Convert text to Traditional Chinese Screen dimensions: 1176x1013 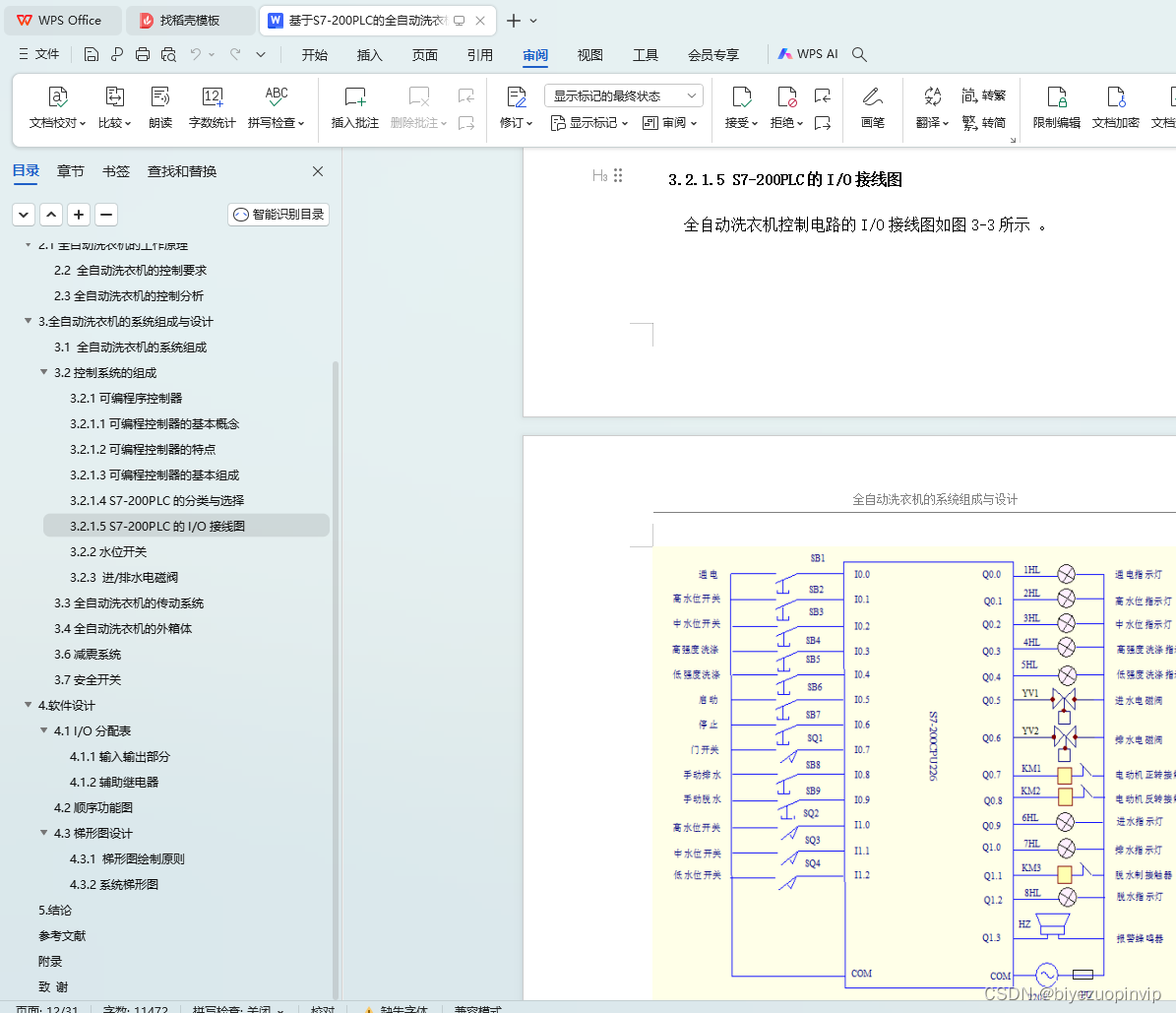tap(983, 95)
